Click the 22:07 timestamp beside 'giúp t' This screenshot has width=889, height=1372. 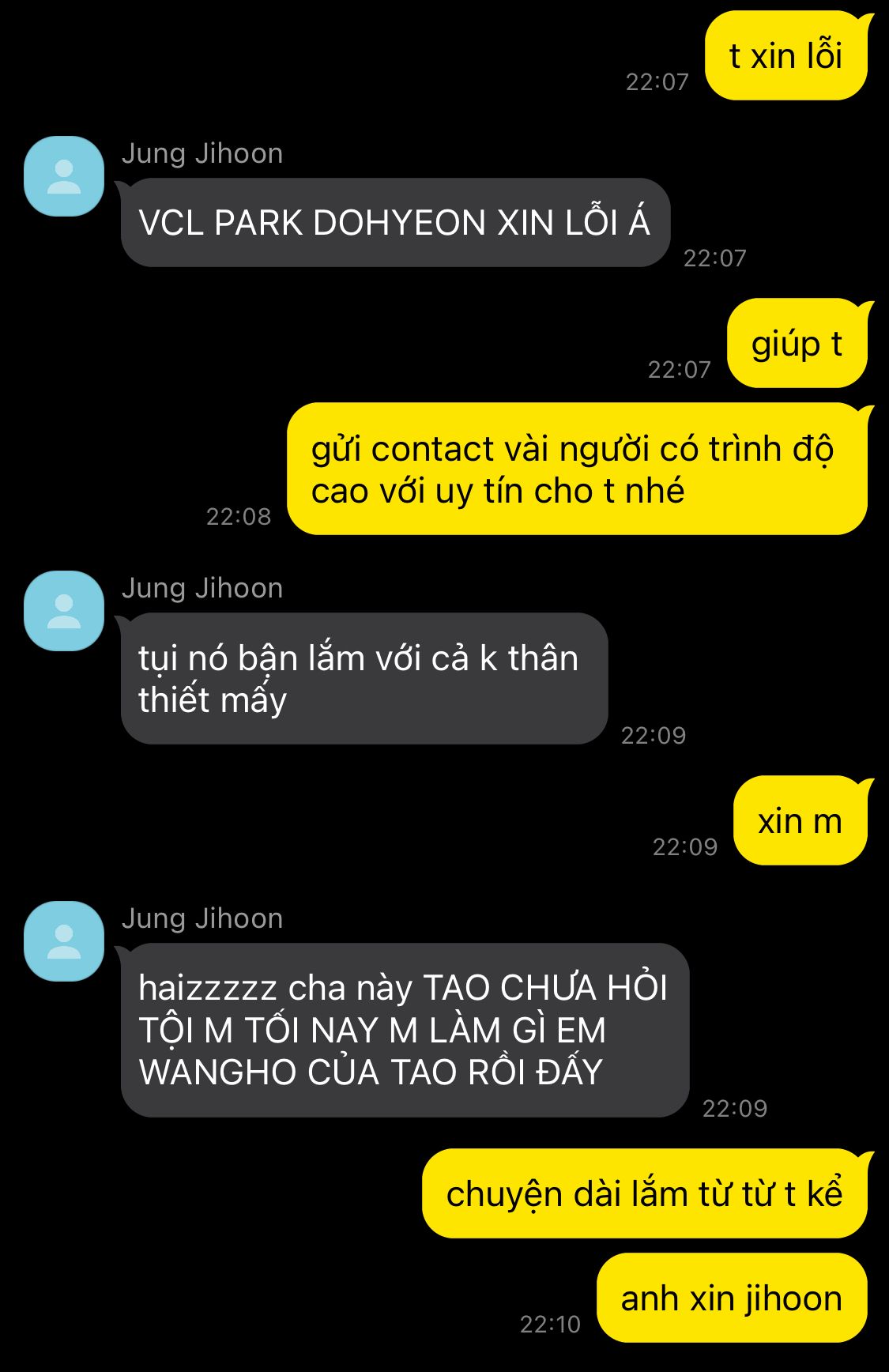click(680, 369)
